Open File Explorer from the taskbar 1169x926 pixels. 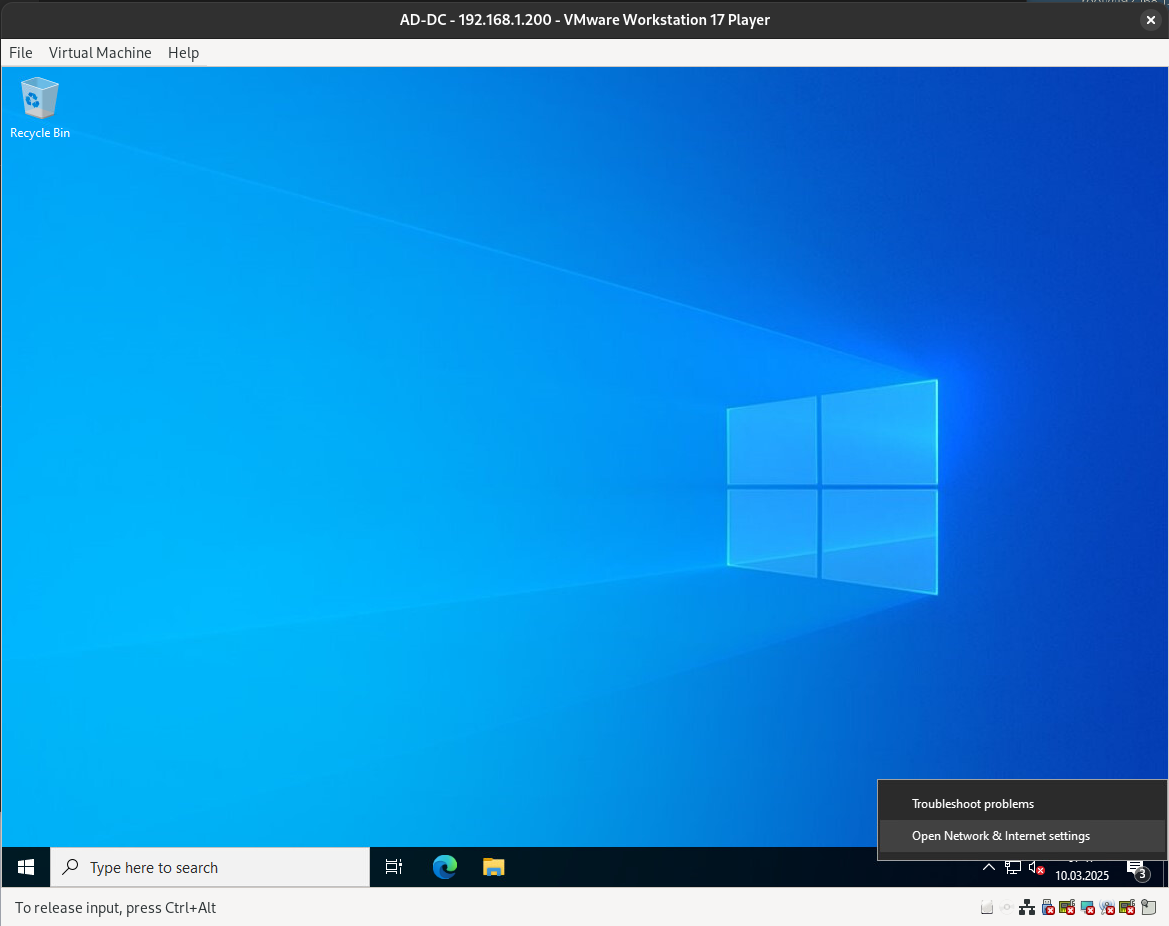click(494, 867)
